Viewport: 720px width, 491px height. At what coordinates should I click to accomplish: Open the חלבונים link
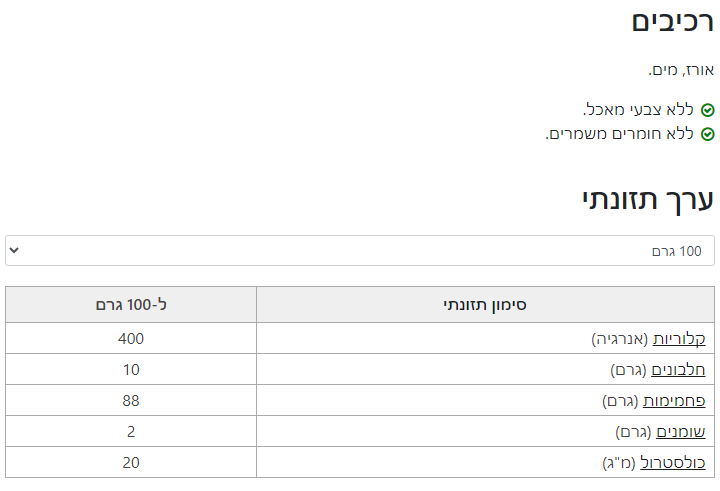point(678,370)
